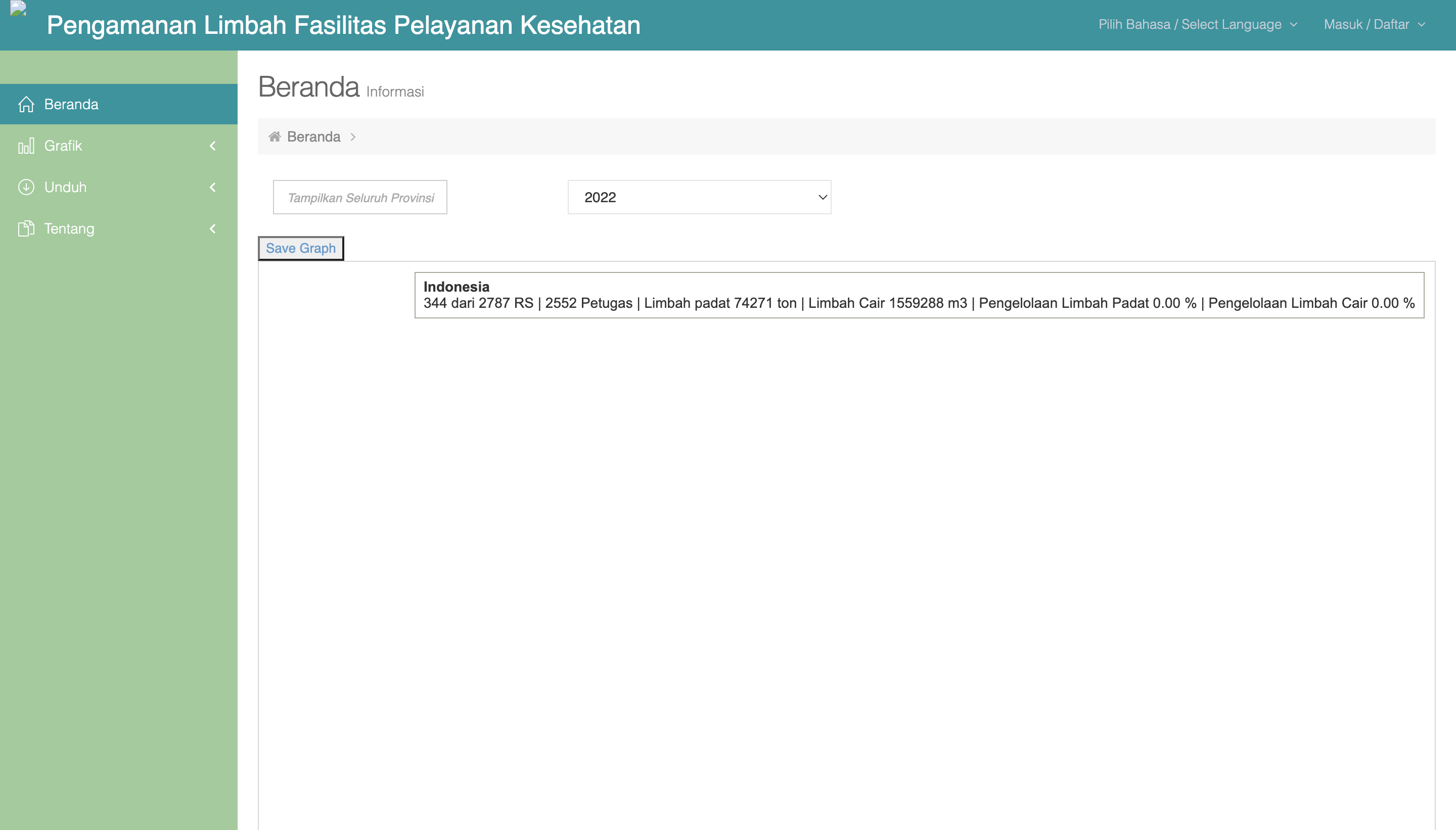Click the Informasi subtitle text
Image resolution: width=1456 pixels, height=830 pixels.
[395, 92]
